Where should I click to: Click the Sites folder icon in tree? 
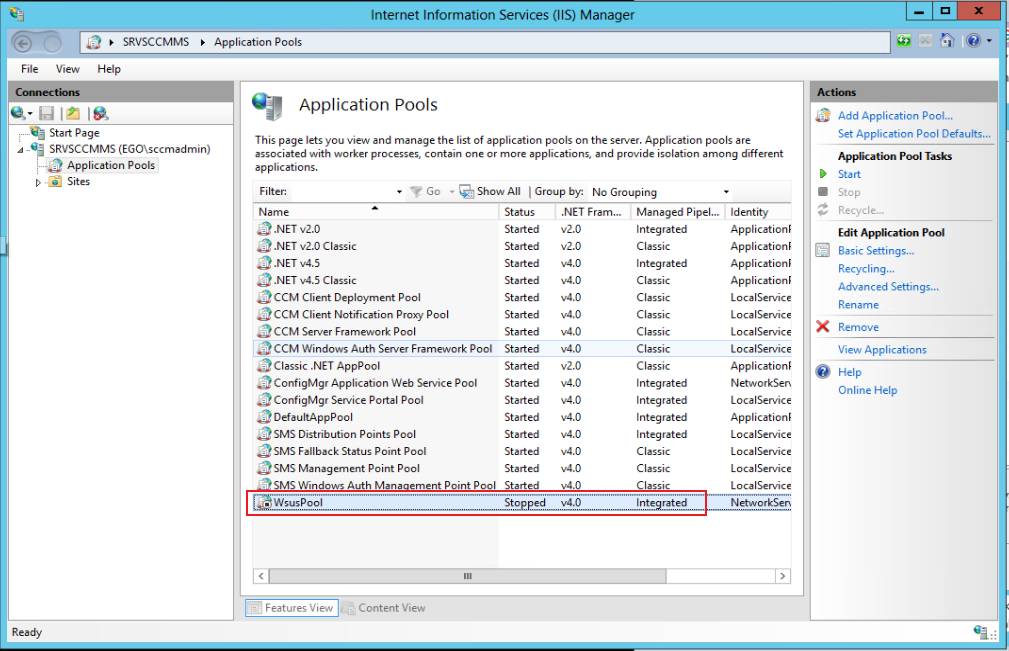(56, 181)
